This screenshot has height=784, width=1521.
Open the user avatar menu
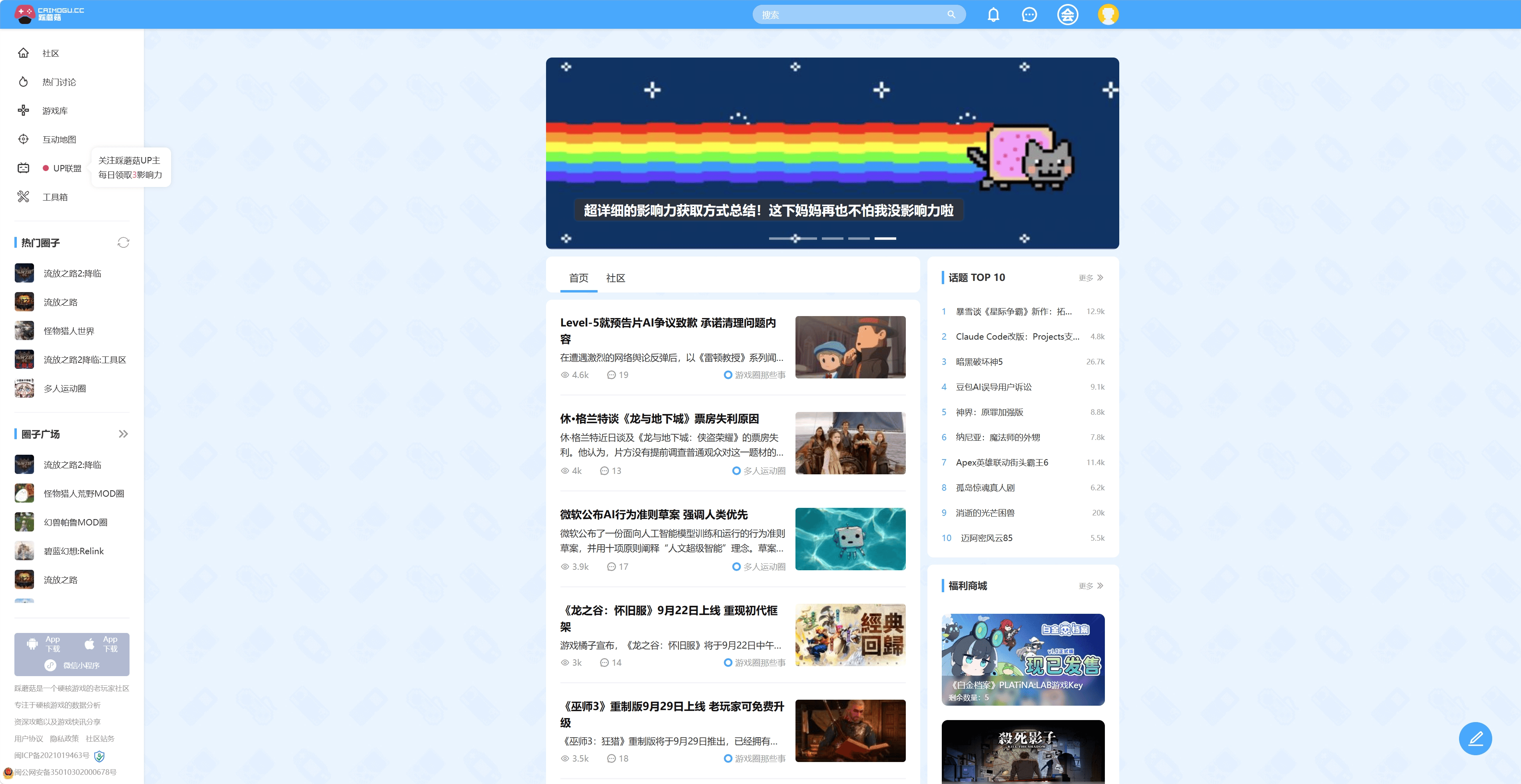(1108, 15)
